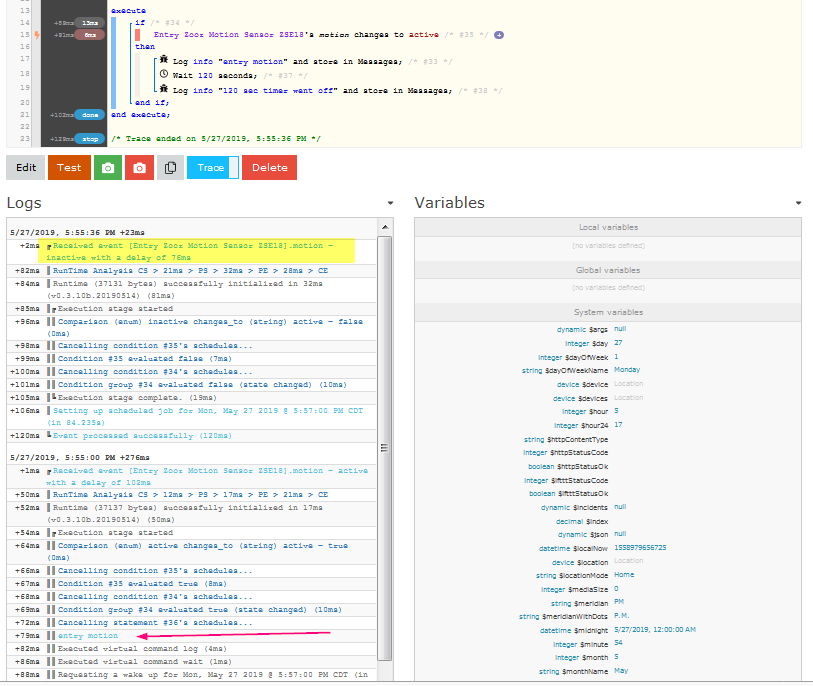Click the 'Event processed successfully (120ms)' log
813x686 pixels.
point(142,436)
